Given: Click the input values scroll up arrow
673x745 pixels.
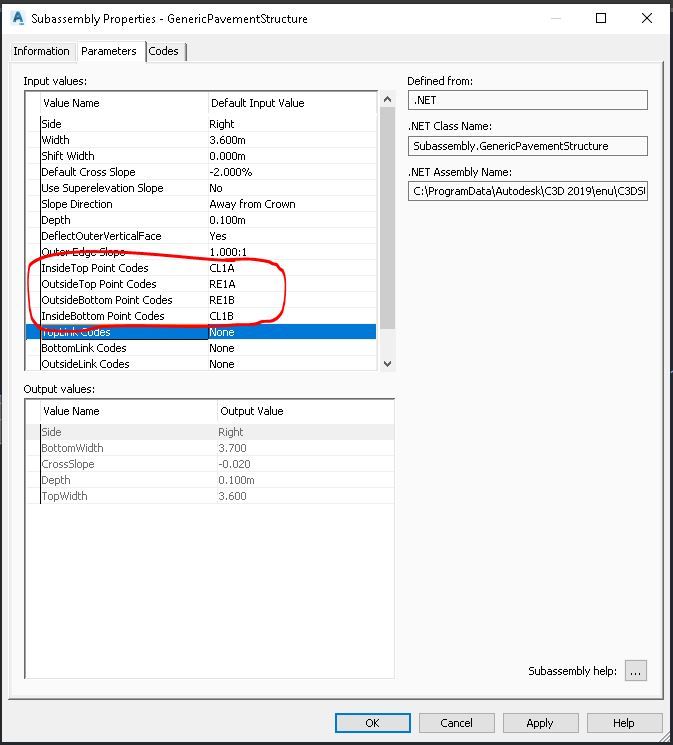Looking at the screenshot, I should pos(387,99).
